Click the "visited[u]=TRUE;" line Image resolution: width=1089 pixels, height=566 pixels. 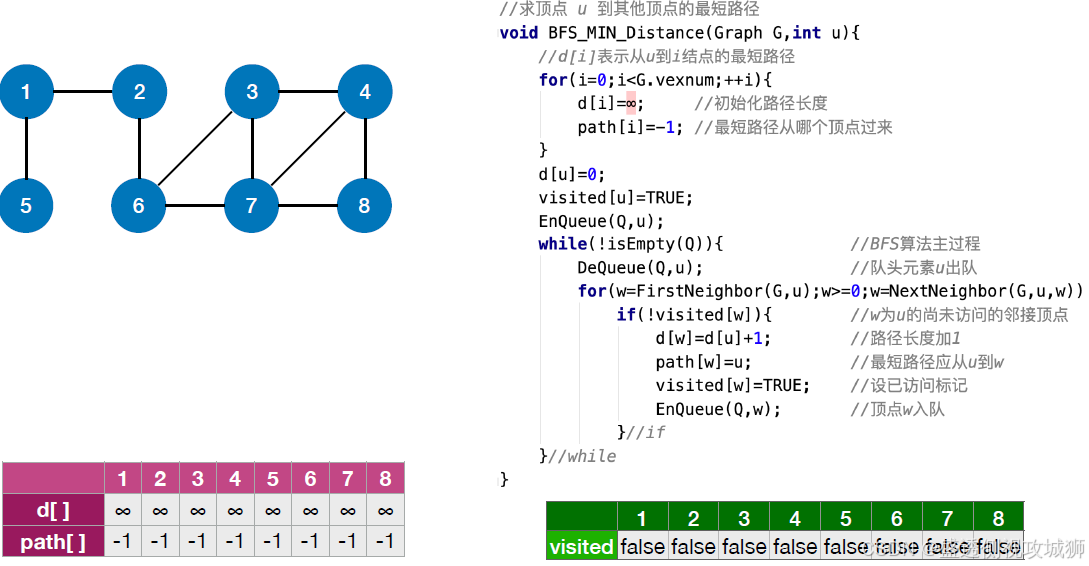click(616, 198)
